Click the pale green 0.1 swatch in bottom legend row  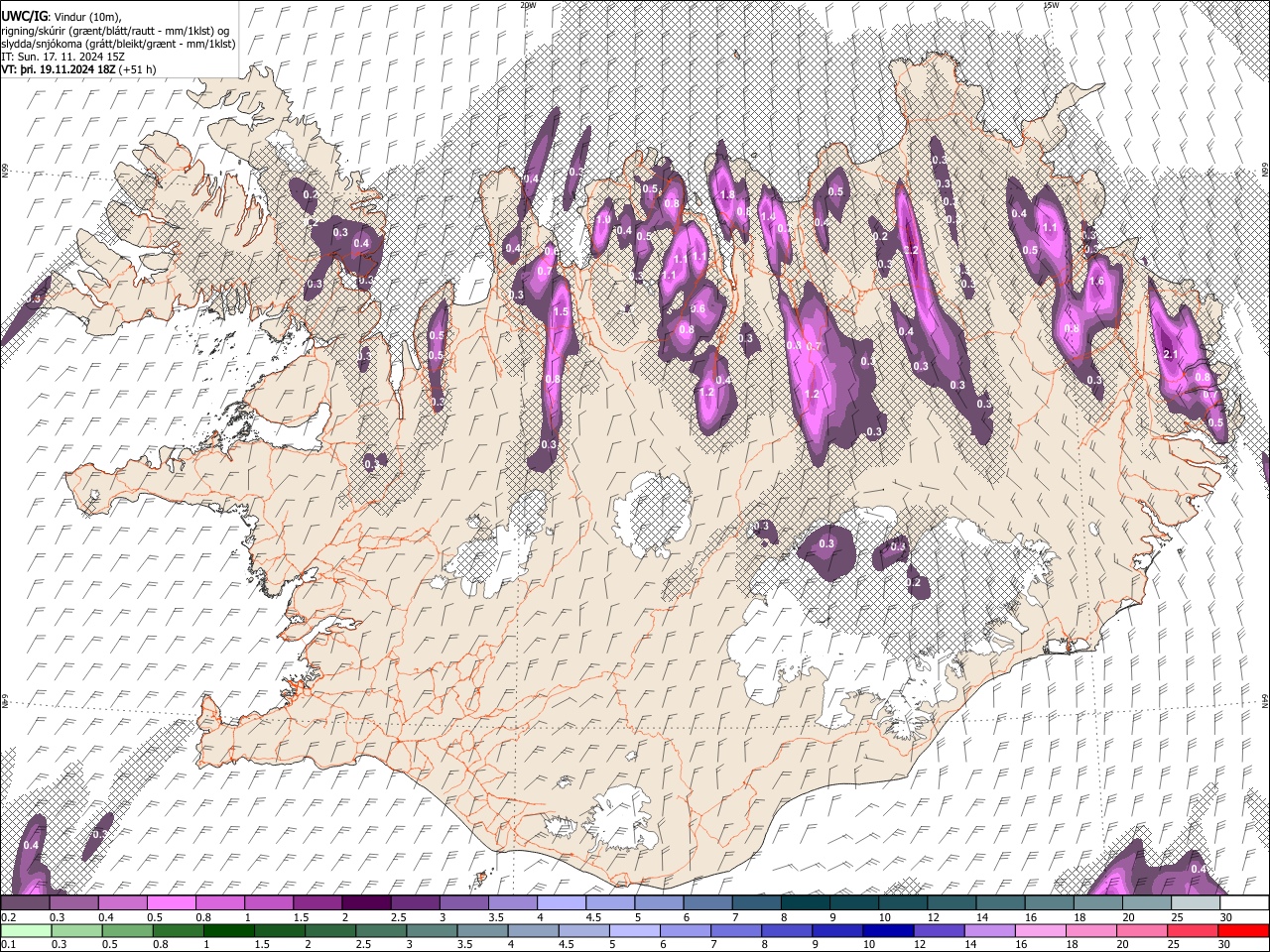click(x=24, y=930)
